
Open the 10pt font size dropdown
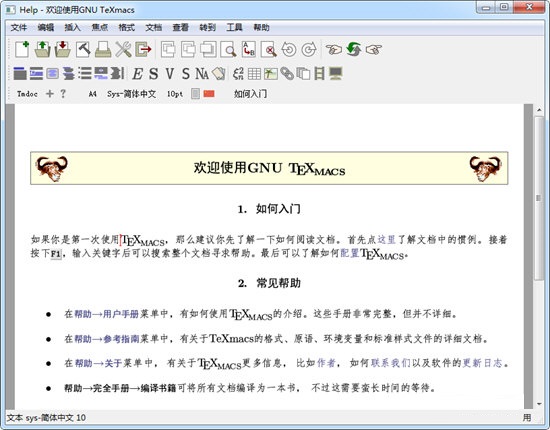[x=175, y=94]
